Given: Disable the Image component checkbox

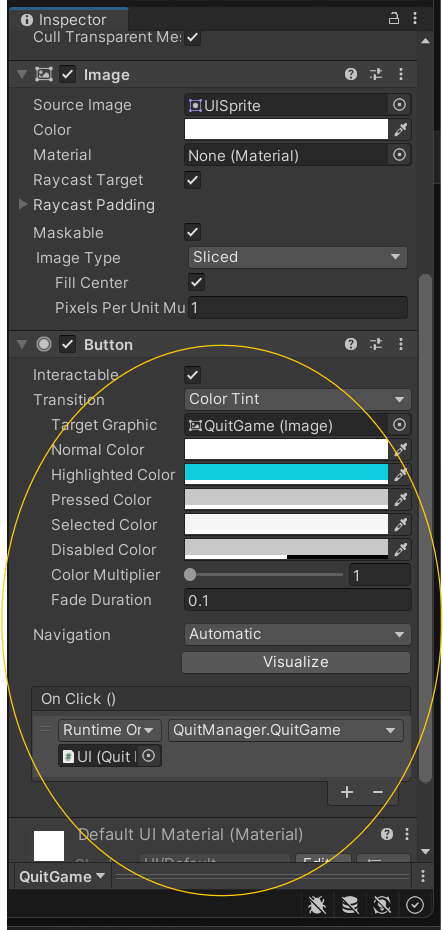Looking at the screenshot, I should tap(68, 75).
